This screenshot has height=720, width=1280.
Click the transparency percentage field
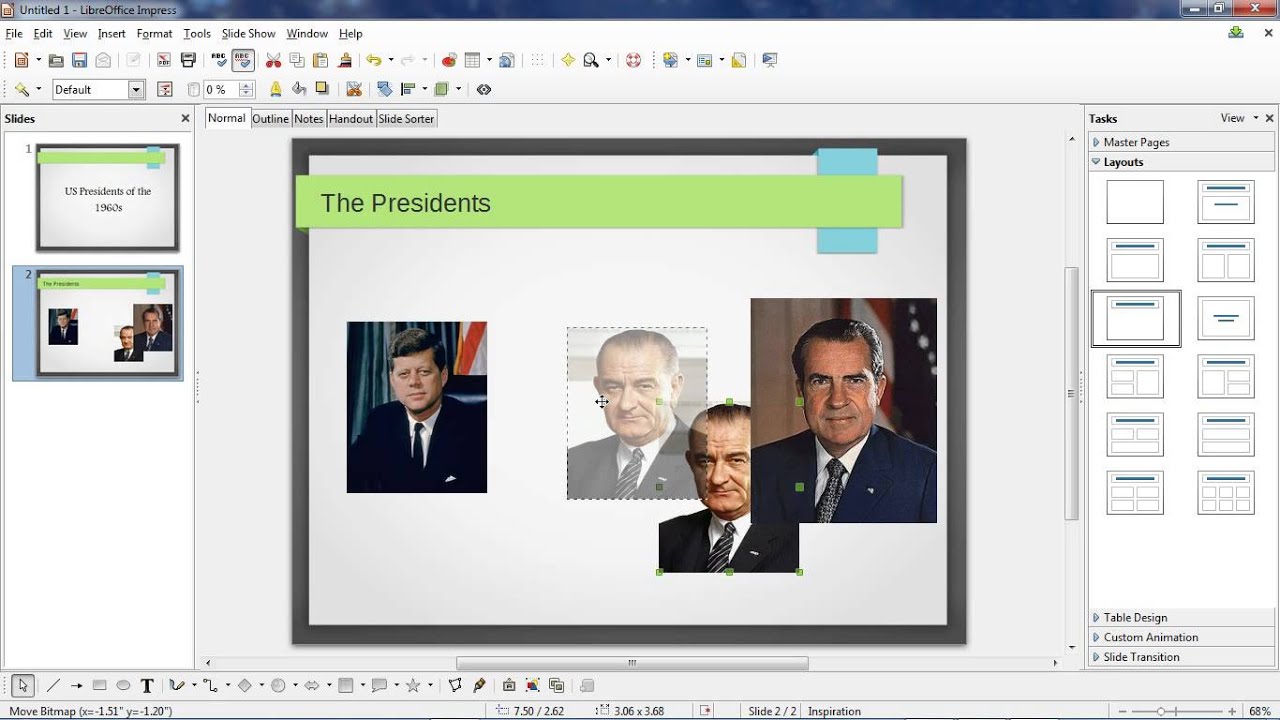coord(221,90)
